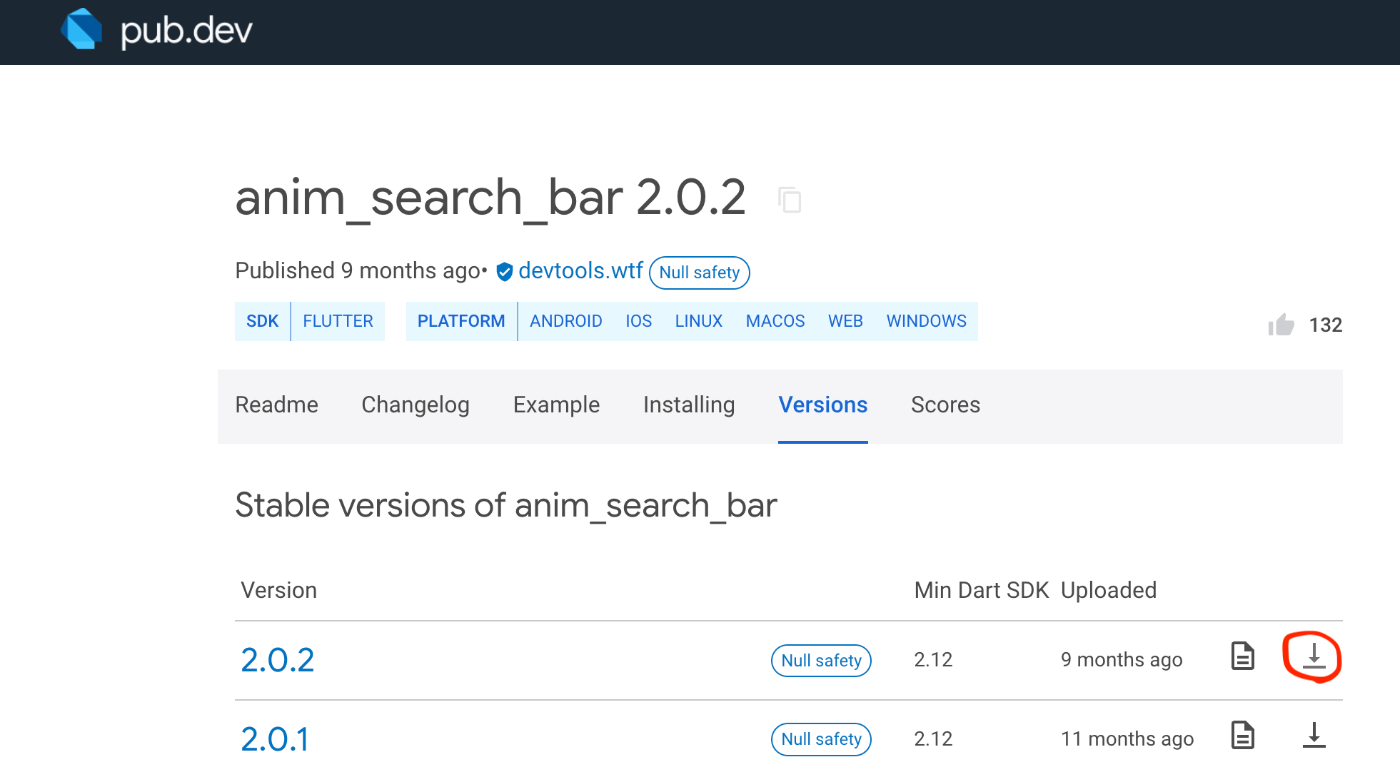This screenshot has height=772, width=1400.
Task: Download the version 2.0.2 archive
Action: (x=1314, y=656)
